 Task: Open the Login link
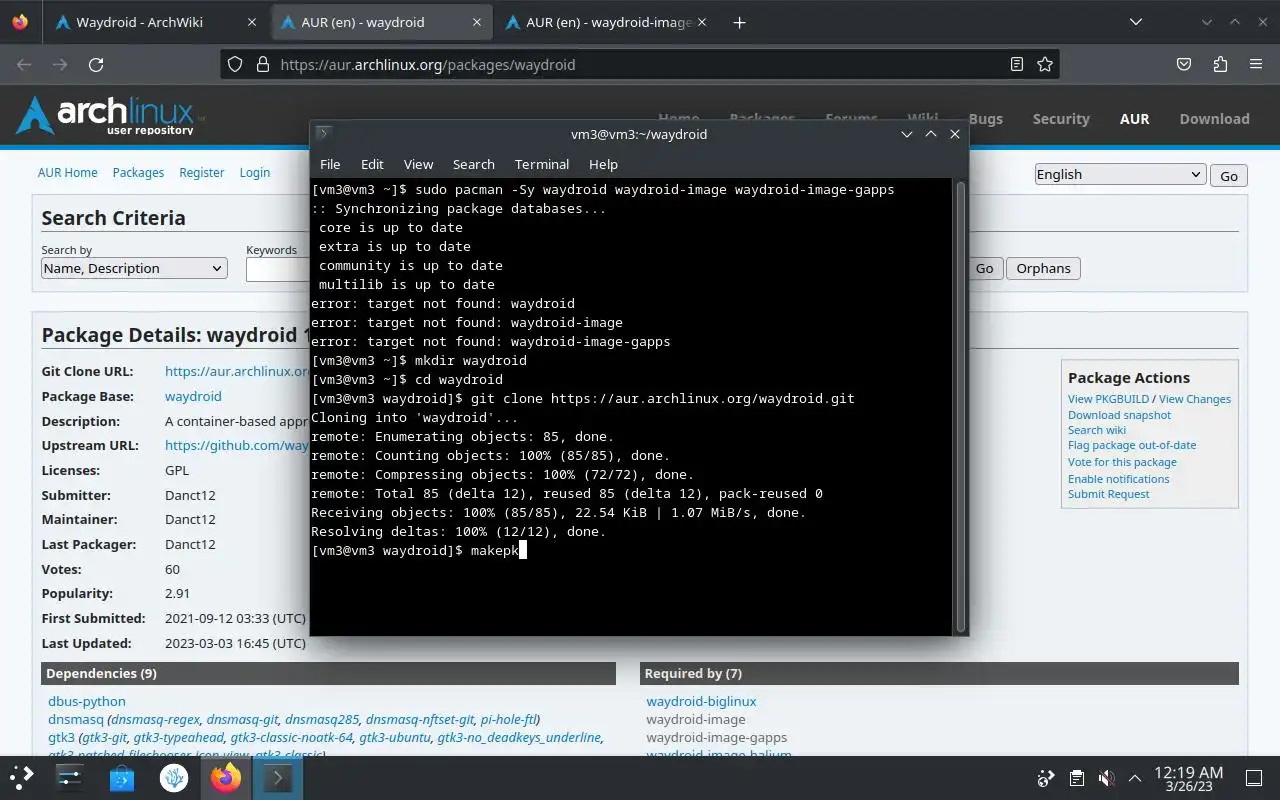pyautogui.click(x=255, y=172)
